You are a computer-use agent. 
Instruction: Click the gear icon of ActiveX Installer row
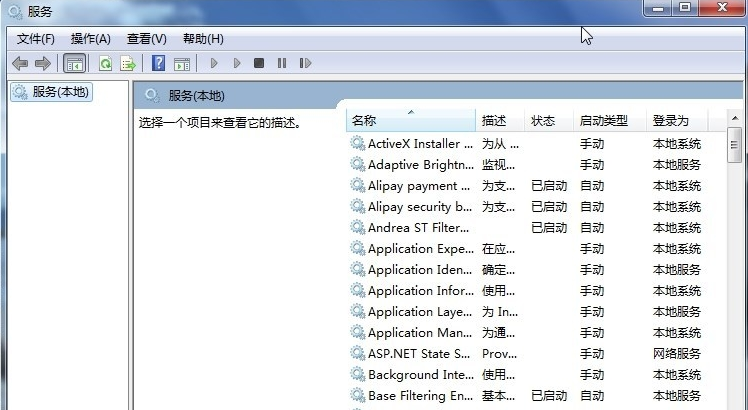click(x=357, y=143)
